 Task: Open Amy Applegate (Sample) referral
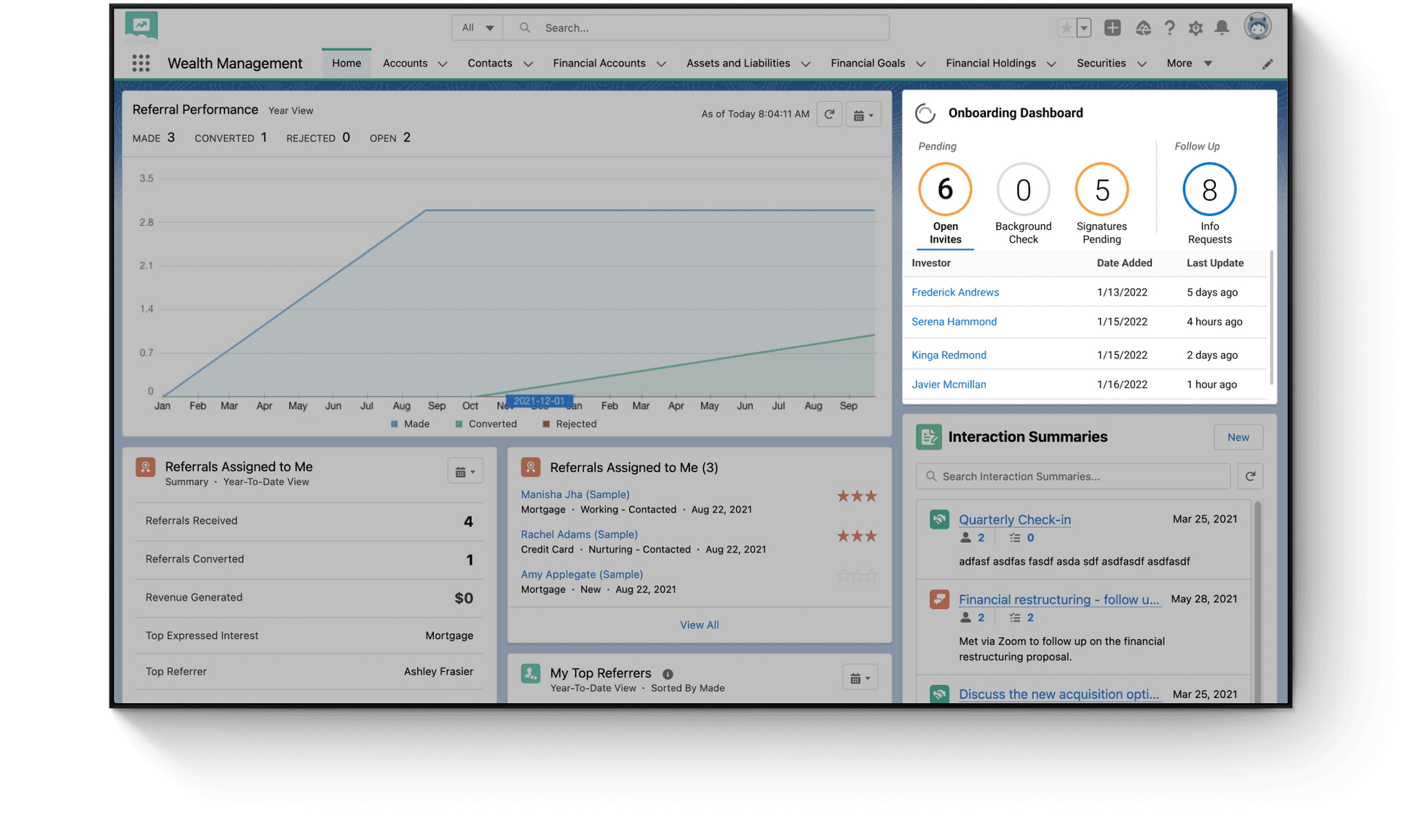point(581,574)
